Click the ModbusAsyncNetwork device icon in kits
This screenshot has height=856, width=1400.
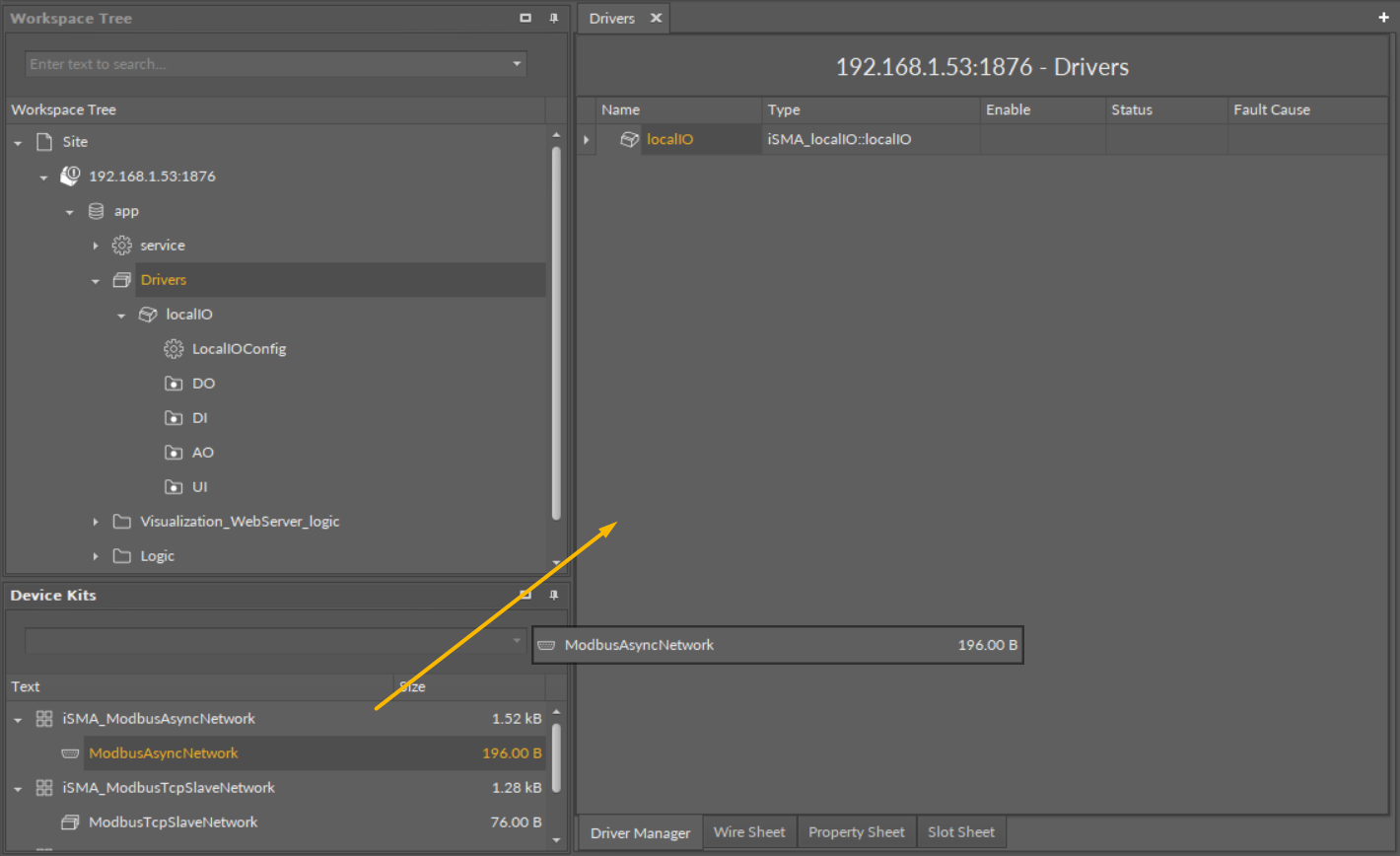pos(70,753)
